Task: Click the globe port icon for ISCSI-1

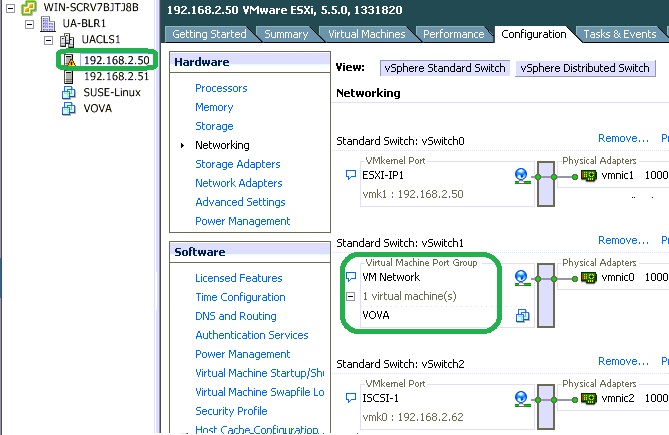Action: pos(521,399)
